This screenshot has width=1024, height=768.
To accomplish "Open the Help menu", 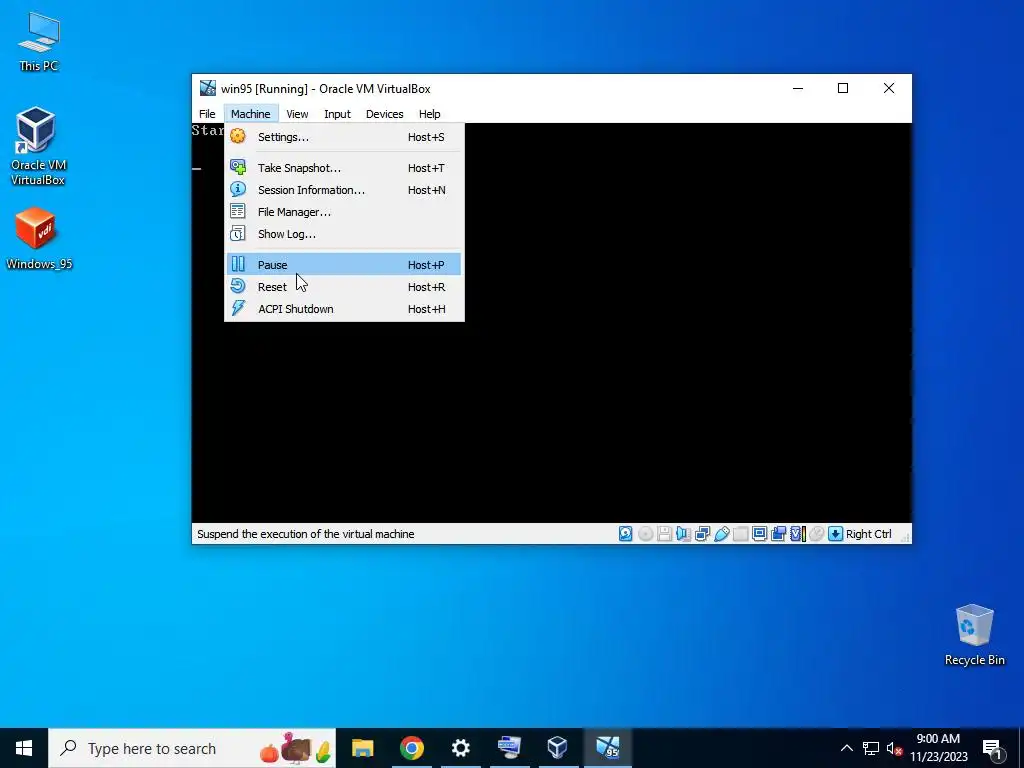I will tap(429, 114).
